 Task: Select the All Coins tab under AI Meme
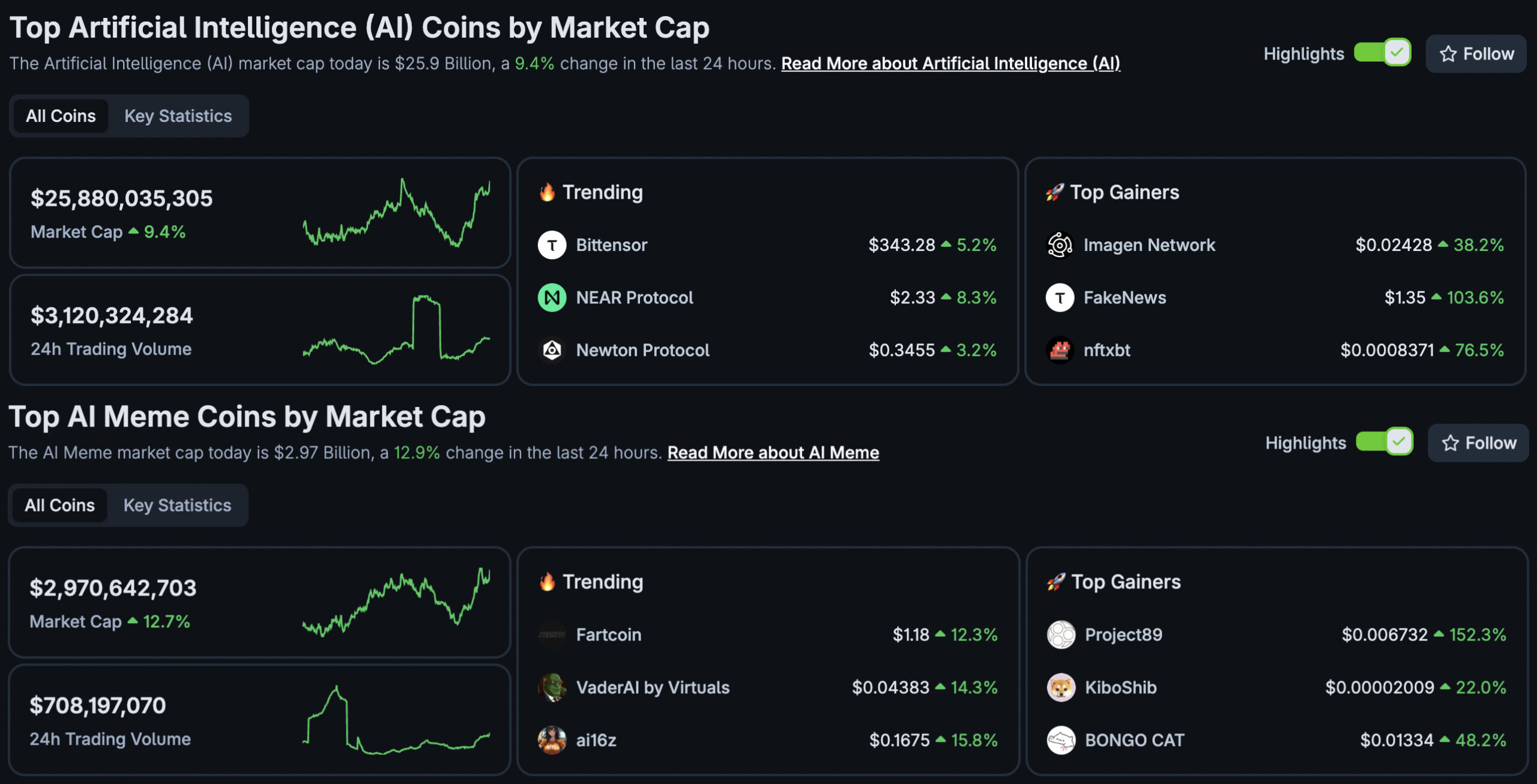click(x=59, y=505)
